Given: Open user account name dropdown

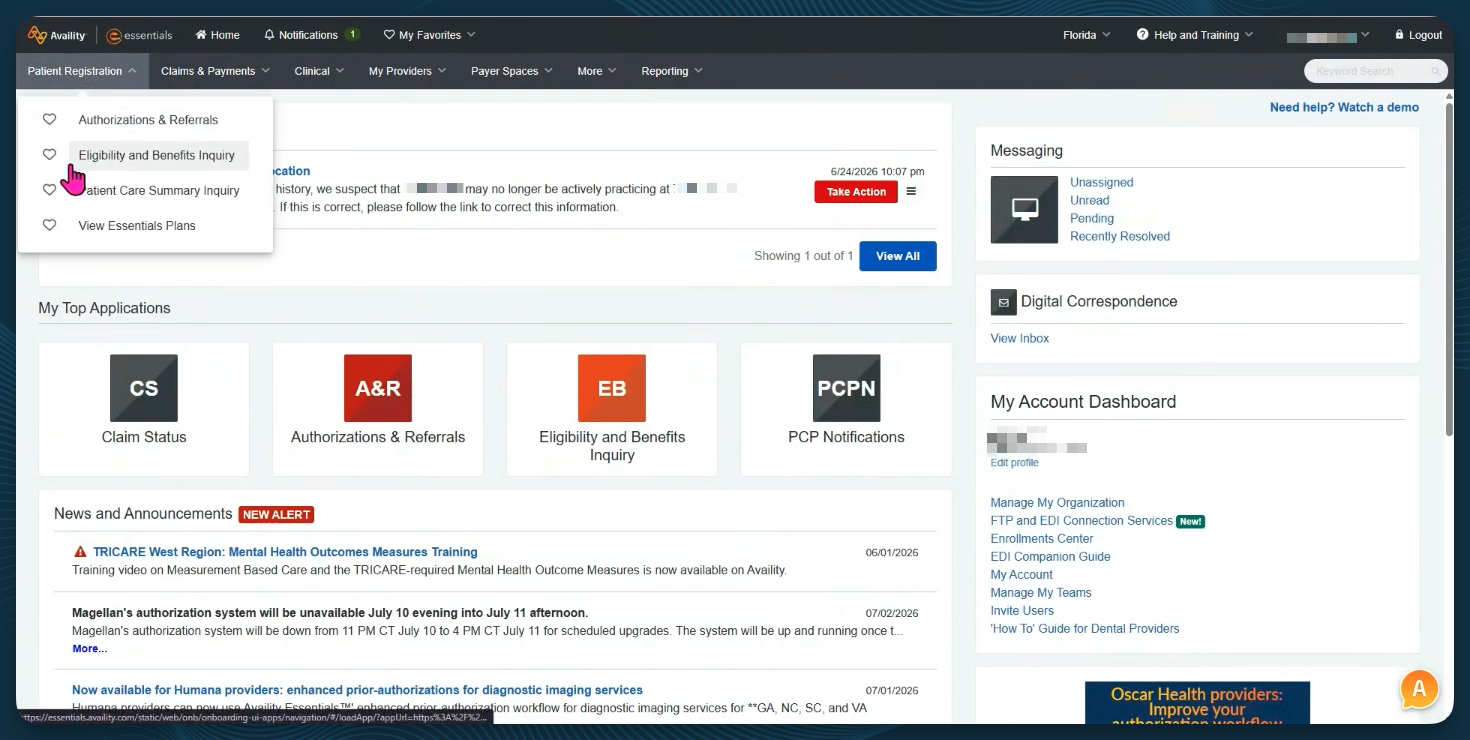Looking at the screenshot, I should (1328, 35).
